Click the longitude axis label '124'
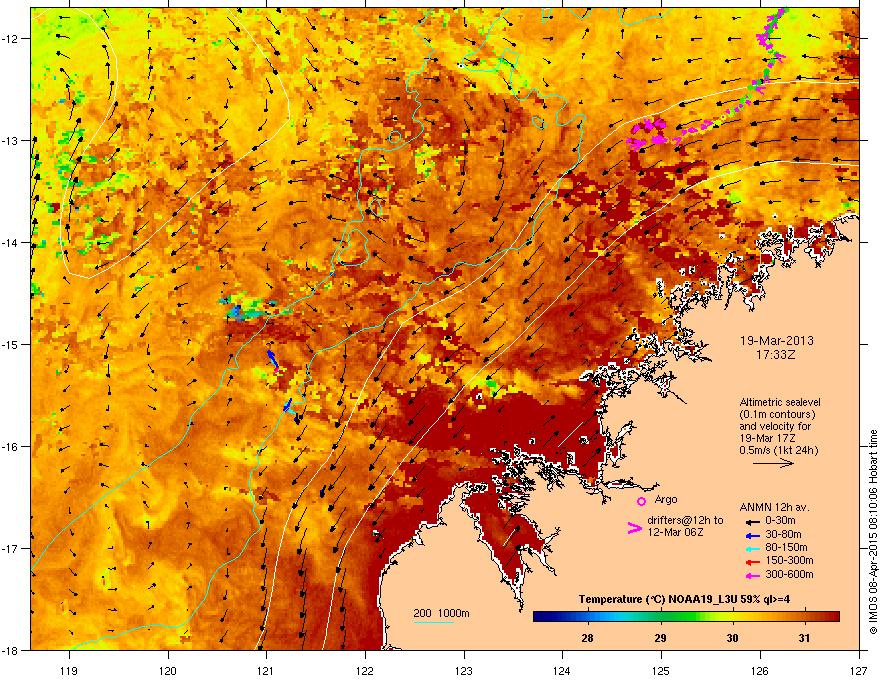 pyautogui.click(x=562, y=671)
